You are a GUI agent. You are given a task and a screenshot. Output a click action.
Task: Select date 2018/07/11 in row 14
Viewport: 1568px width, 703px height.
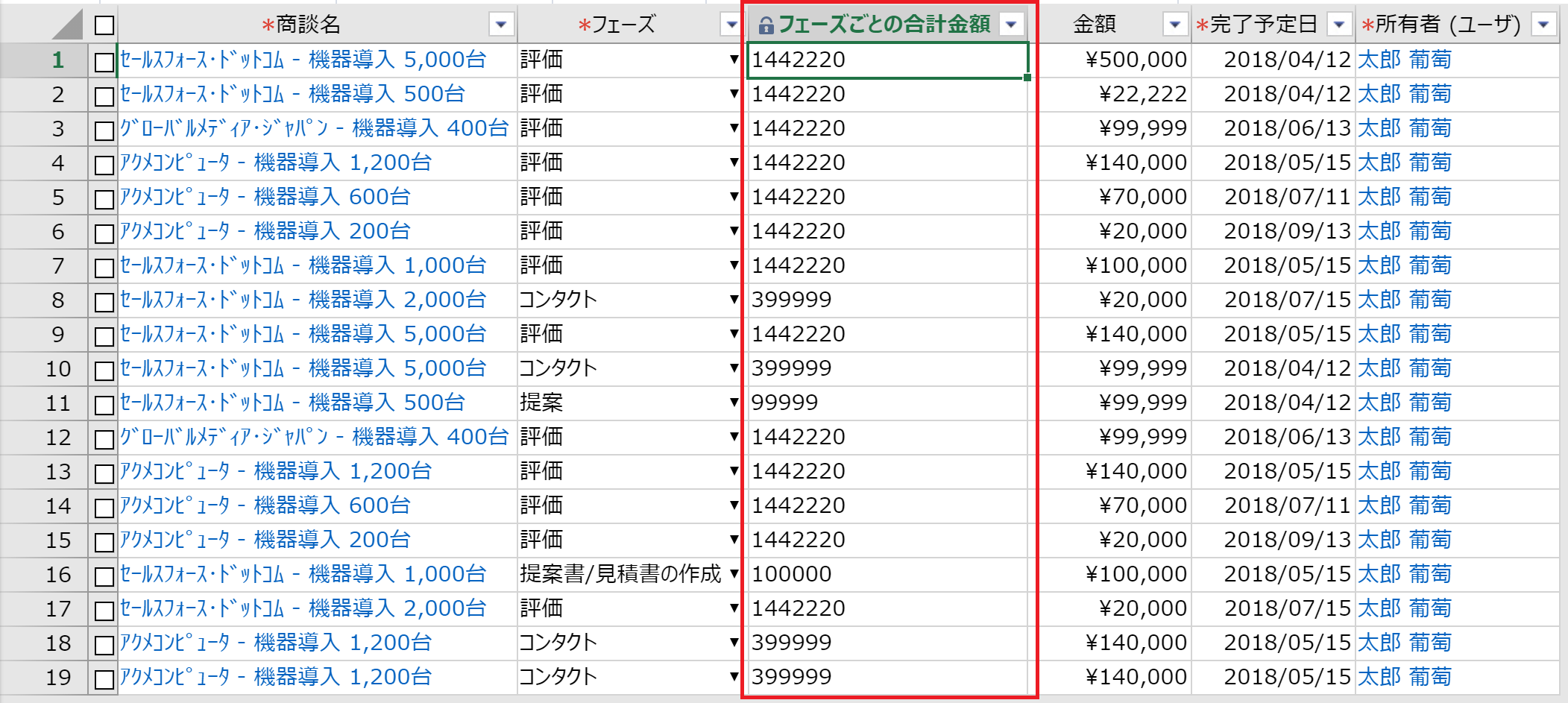1273,505
